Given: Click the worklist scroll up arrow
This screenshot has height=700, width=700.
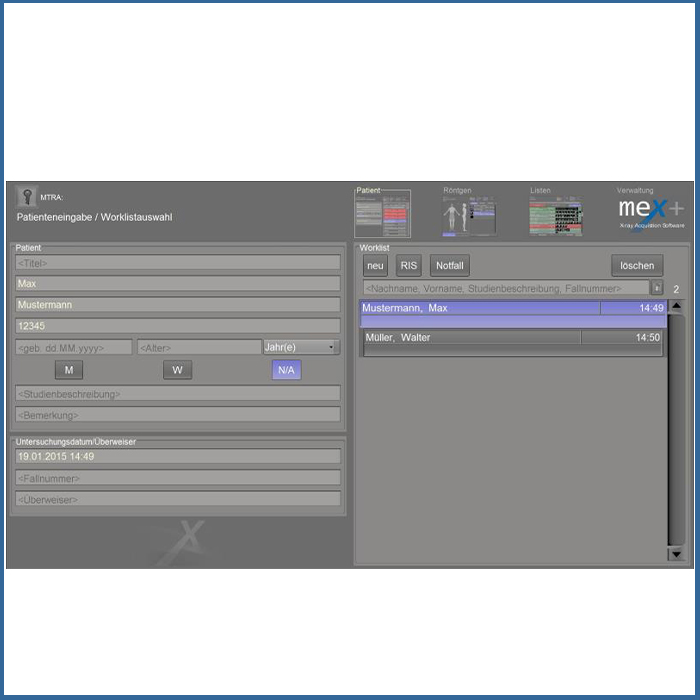Looking at the screenshot, I should click(x=676, y=308).
